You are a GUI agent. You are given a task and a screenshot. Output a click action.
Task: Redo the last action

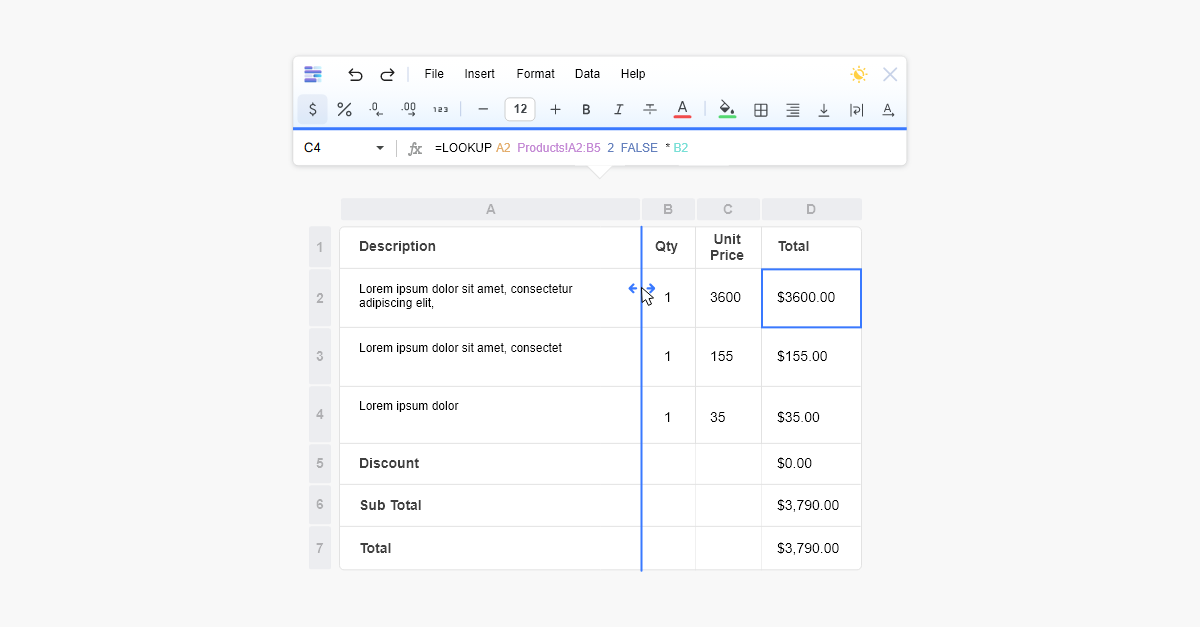pyautogui.click(x=387, y=74)
